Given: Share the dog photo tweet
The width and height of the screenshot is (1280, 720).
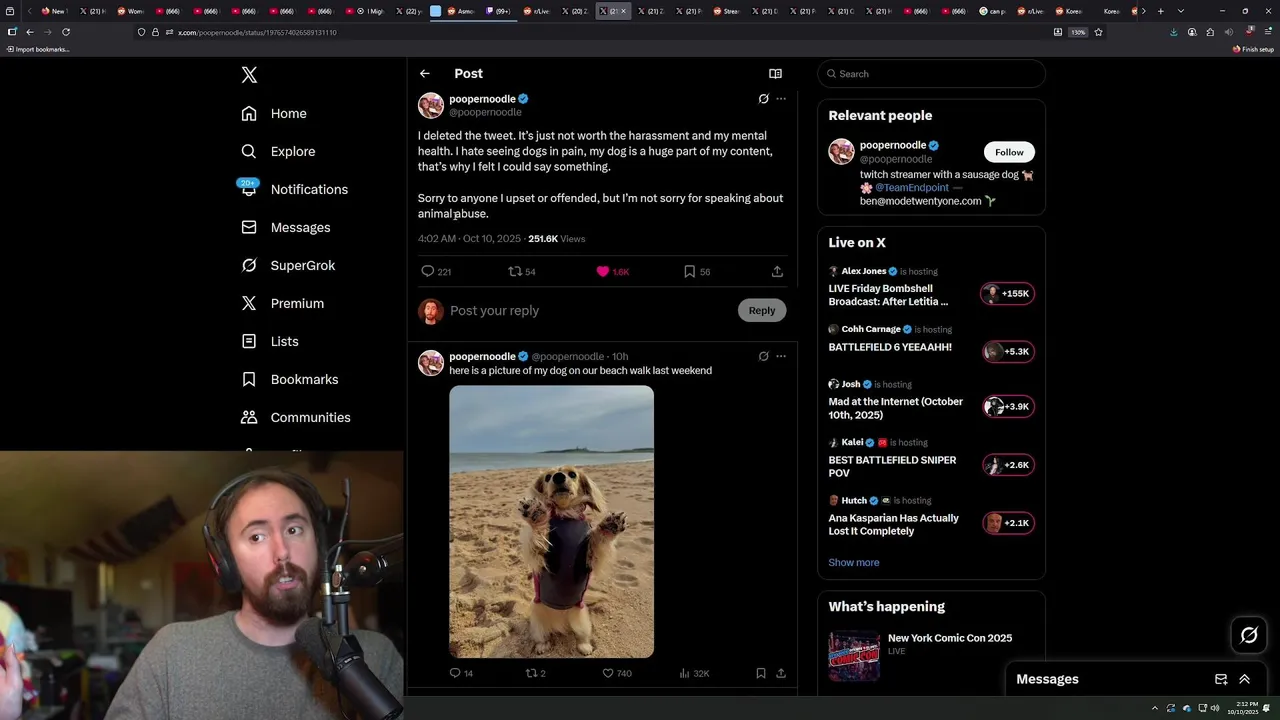Looking at the screenshot, I should 781,673.
